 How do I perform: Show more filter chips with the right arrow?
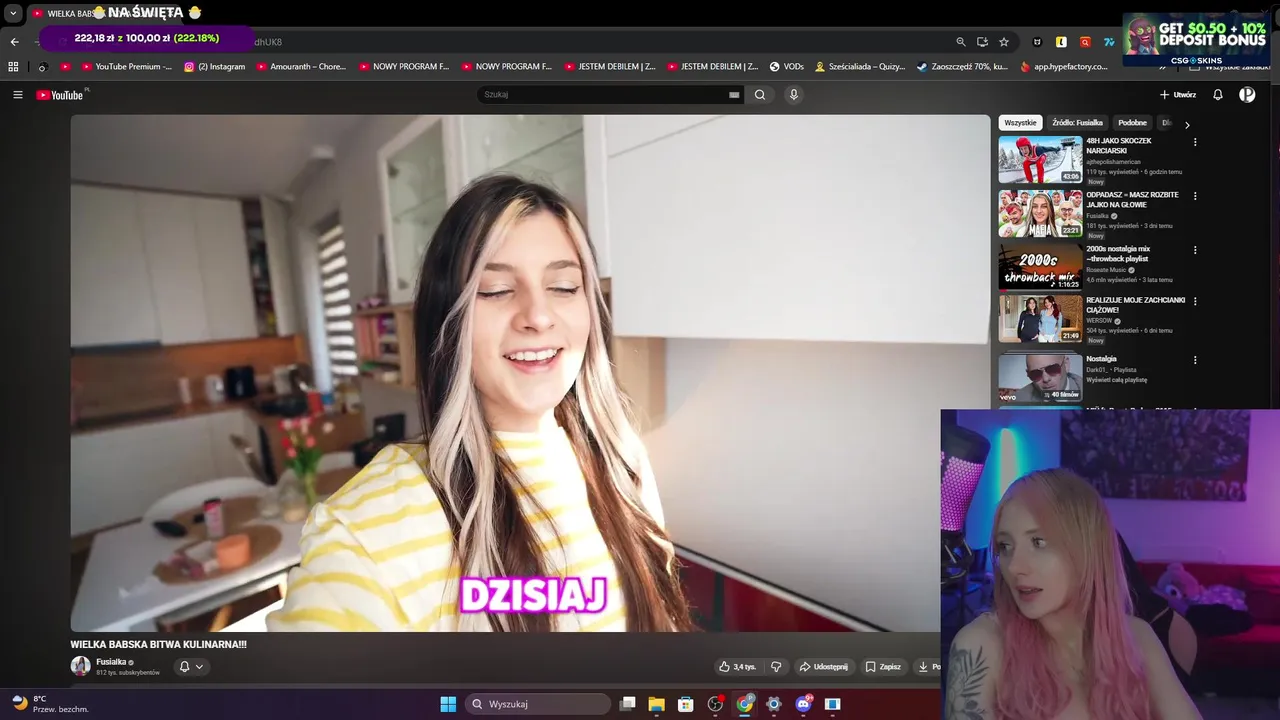pyautogui.click(x=1187, y=124)
